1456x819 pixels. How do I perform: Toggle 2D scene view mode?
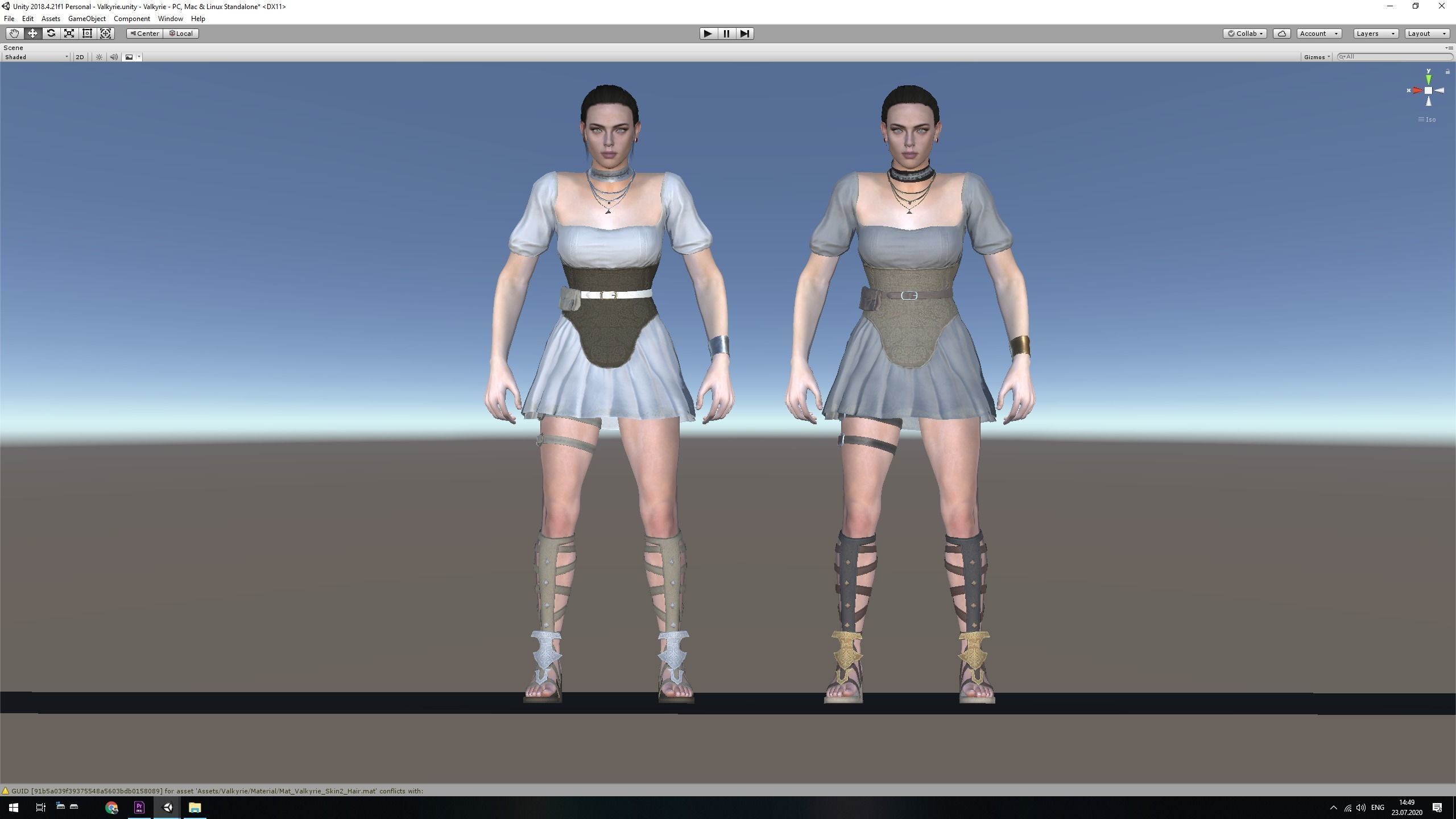coord(80,57)
